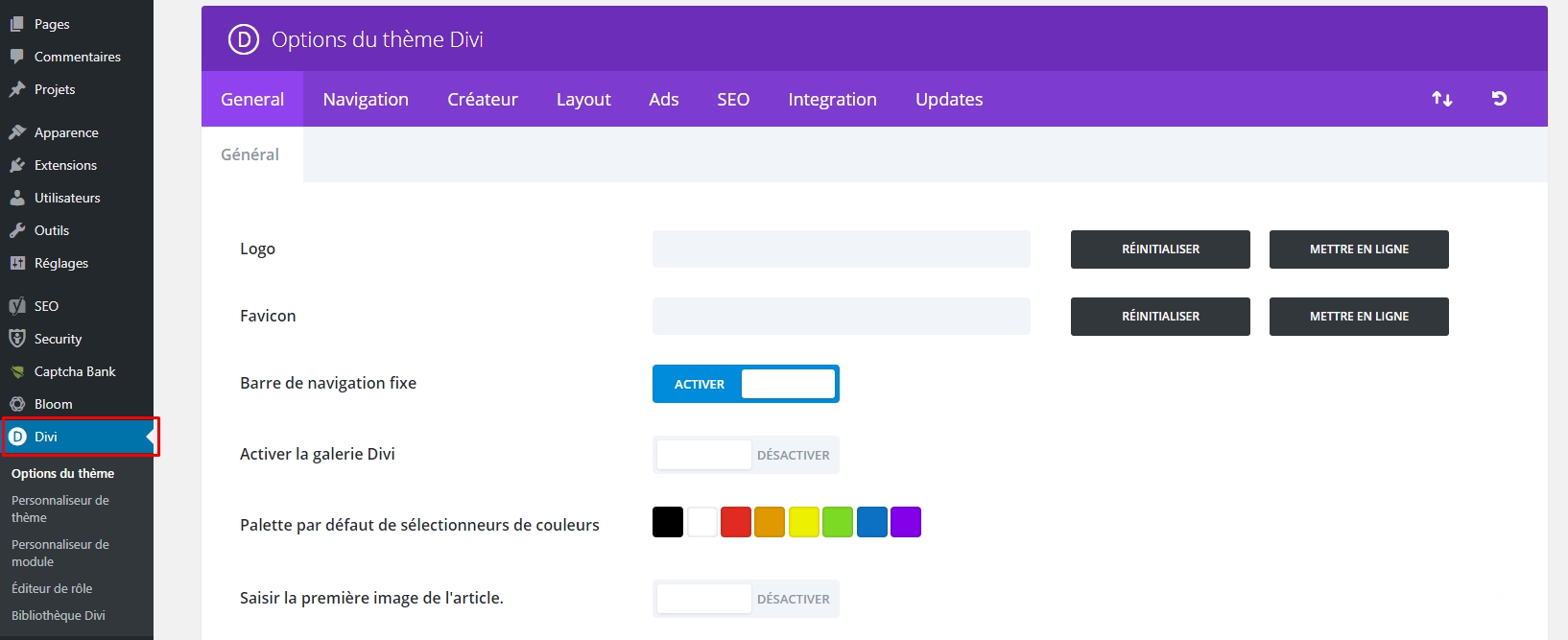Open the Projets menu item
This screenshot has width=1568, height=640.
(x=77, y=89)
